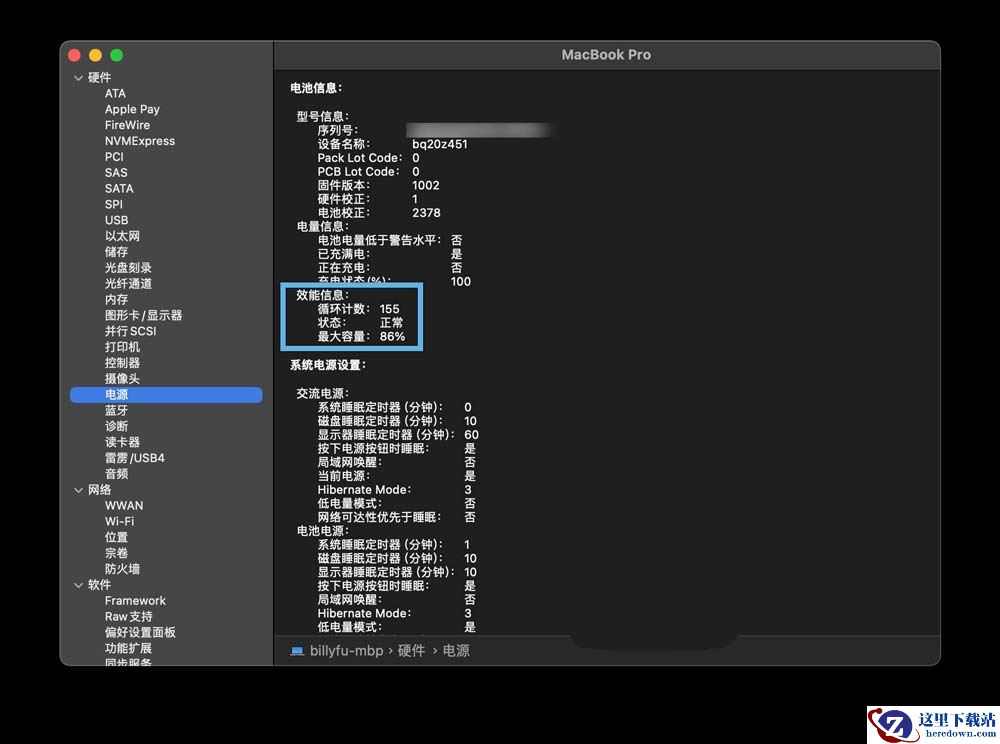Select 位置 under network
The height and width of the screenshot is (744, 1000).
pos(116,537)
